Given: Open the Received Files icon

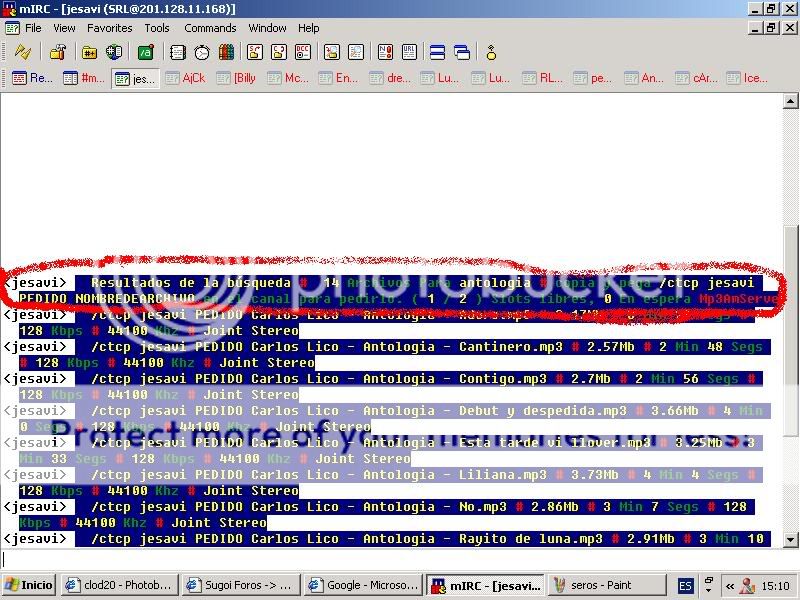Looking at the screenshot, I should point(332,52).
